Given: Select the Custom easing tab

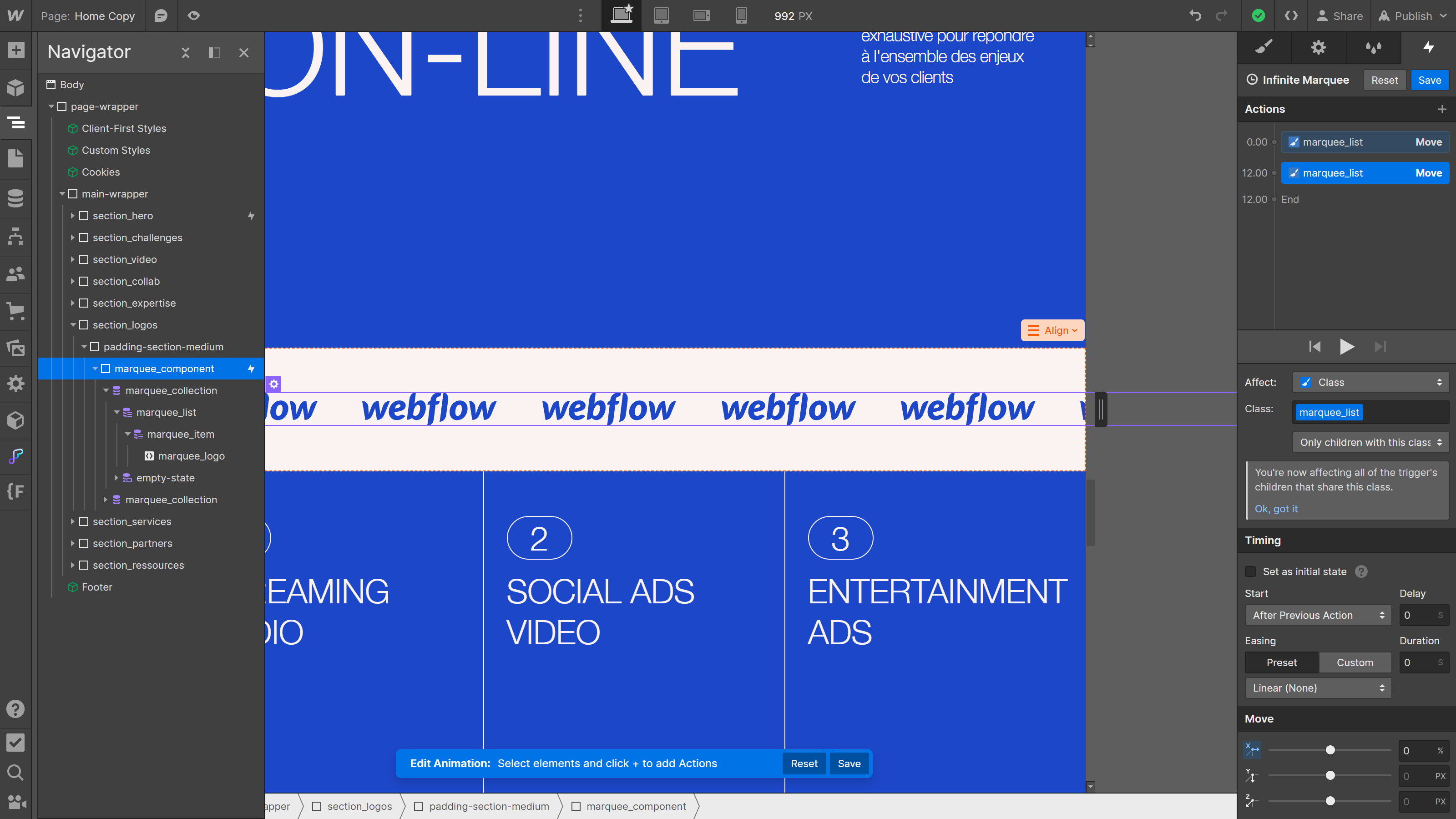Looking at the screenshot, I should click(1355, 662).
